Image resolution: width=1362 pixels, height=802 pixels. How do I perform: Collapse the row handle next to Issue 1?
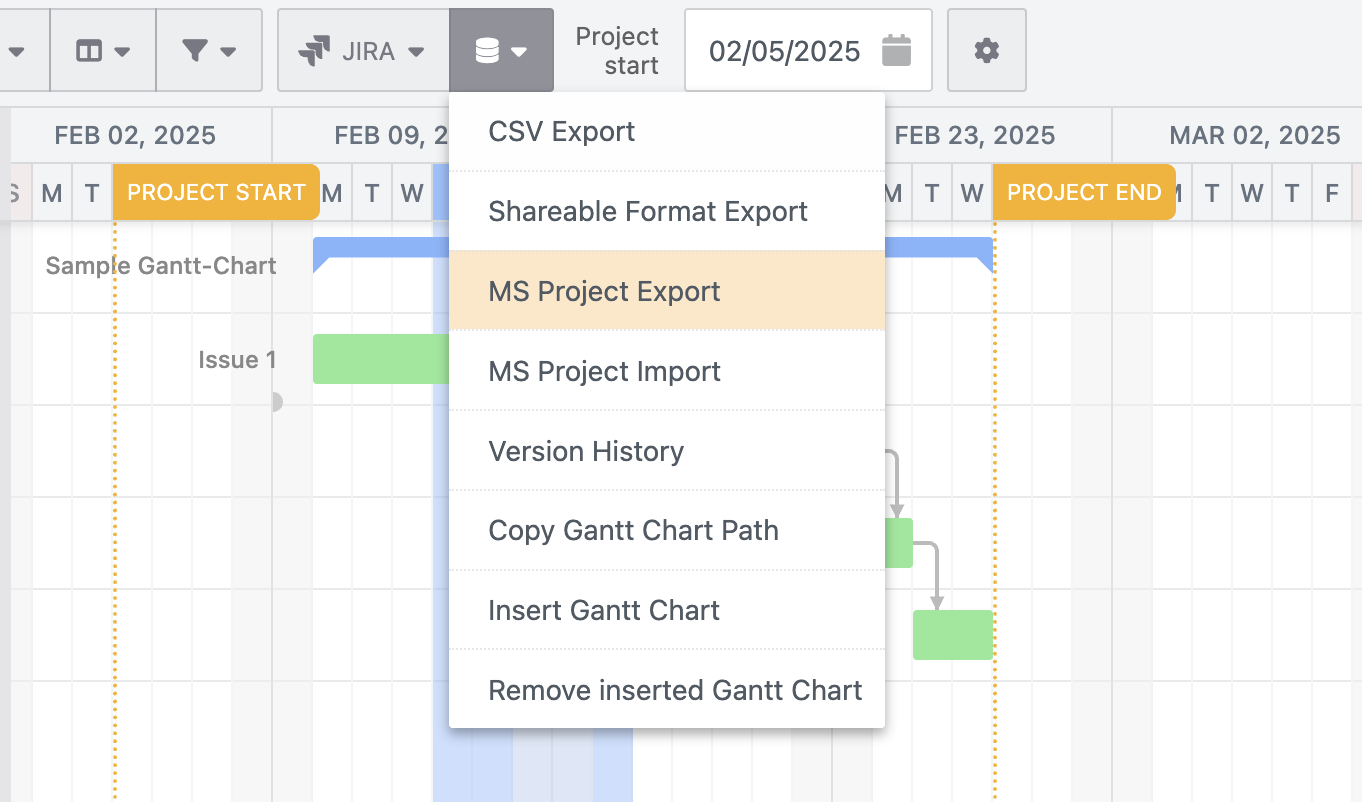pyautogui.click(x=277, y=402)
